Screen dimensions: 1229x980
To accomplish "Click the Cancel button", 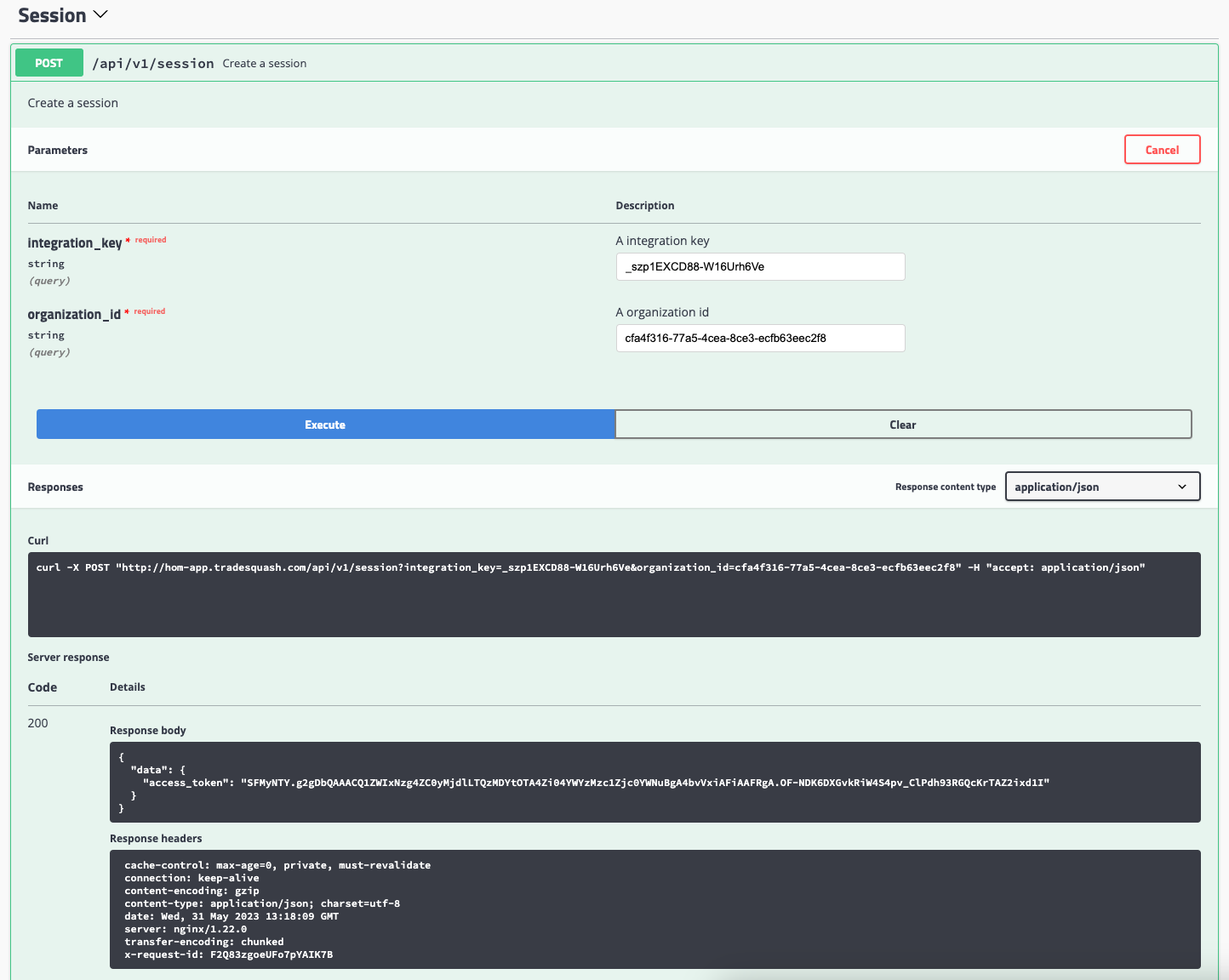I will (1162, 150).
